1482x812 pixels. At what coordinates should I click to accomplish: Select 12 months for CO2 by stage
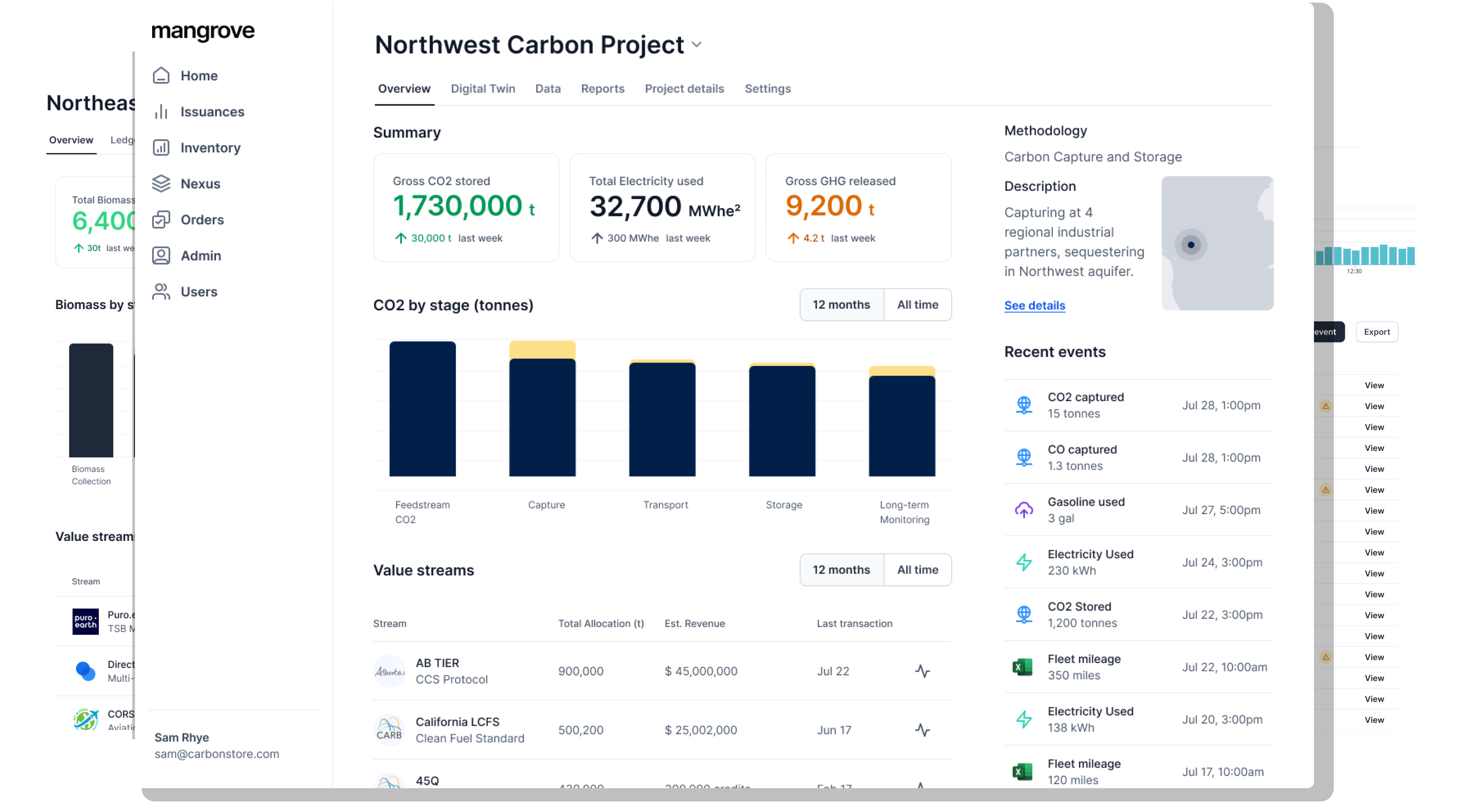841,305
